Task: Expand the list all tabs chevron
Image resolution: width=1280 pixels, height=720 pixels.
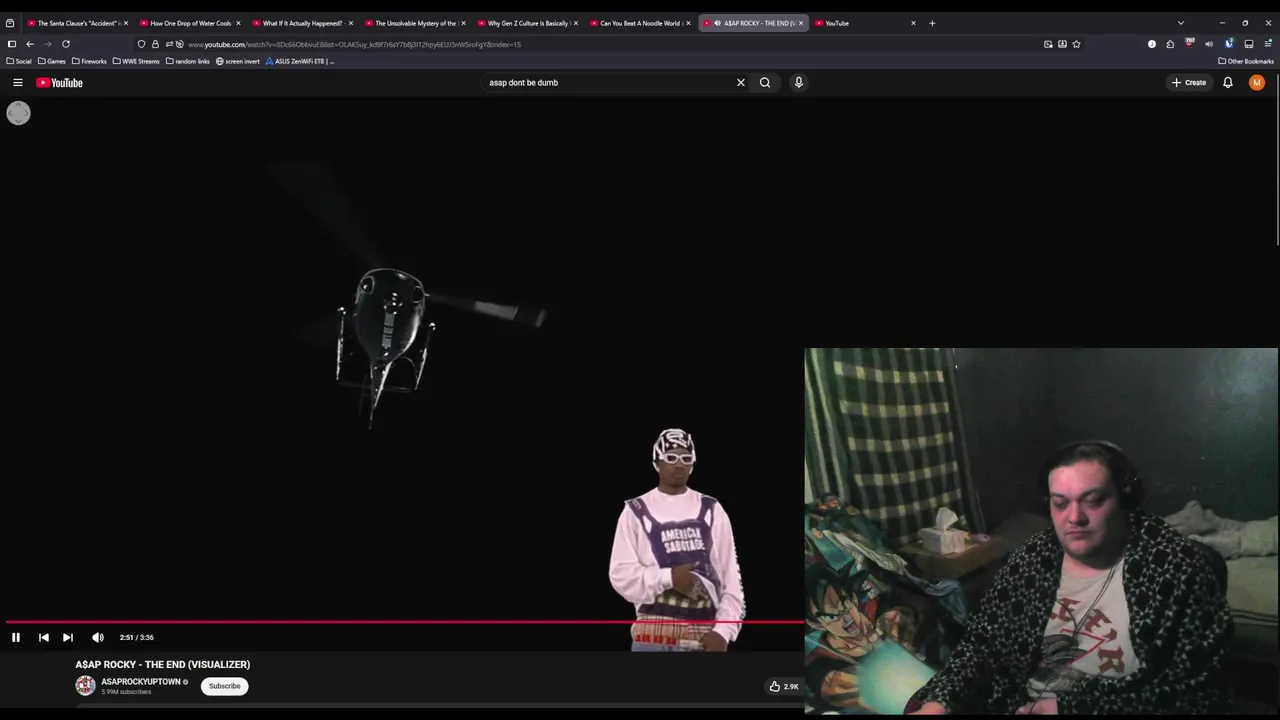Action: point(1181,23)
